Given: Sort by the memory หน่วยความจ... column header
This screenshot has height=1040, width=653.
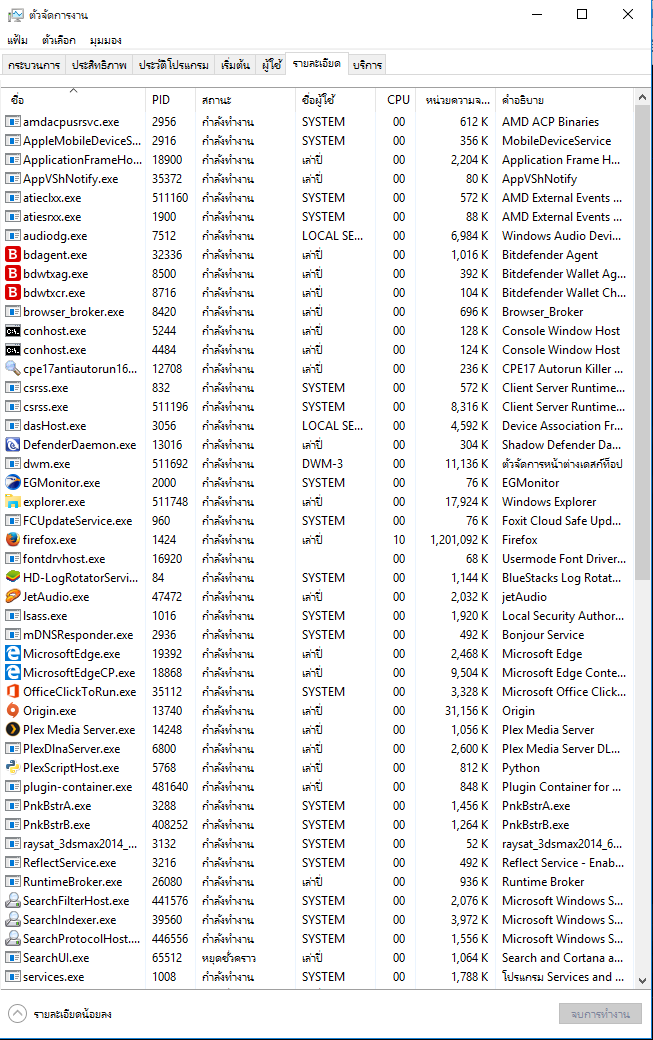Looking at the screenshot, I should tap(456, 99).
